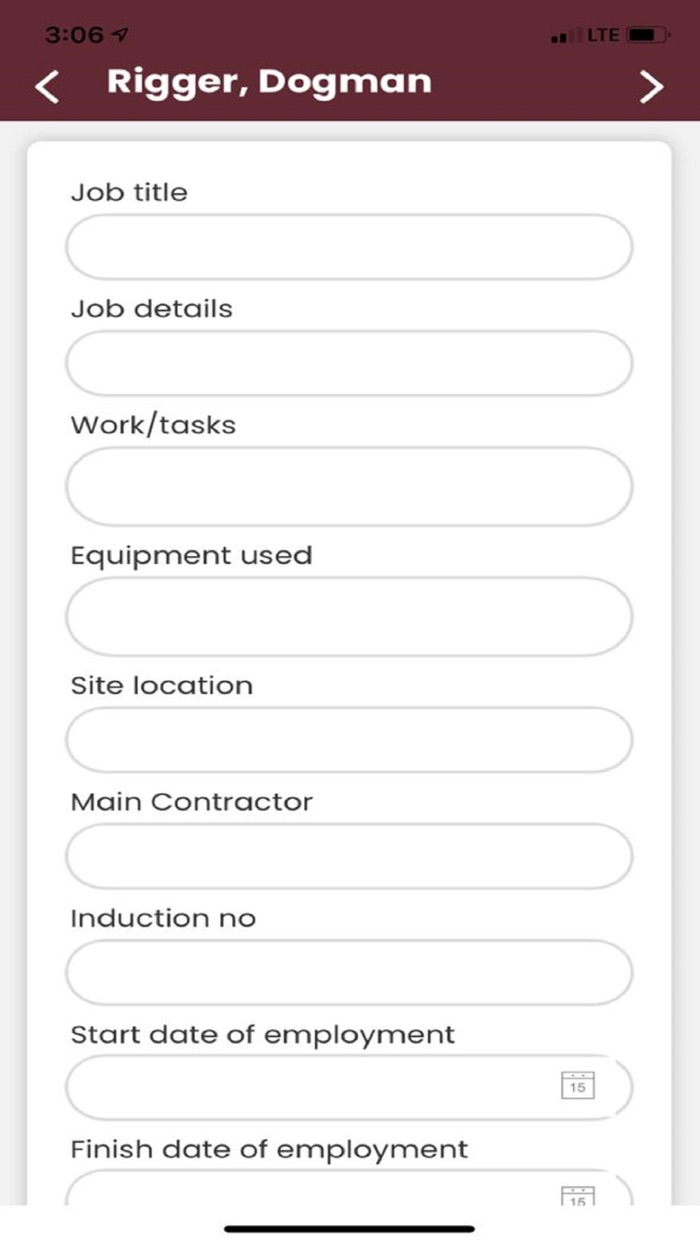Select the Site location input field
Screen dimensions: 700x1244
pyautogui.click(x=348, y=740)
